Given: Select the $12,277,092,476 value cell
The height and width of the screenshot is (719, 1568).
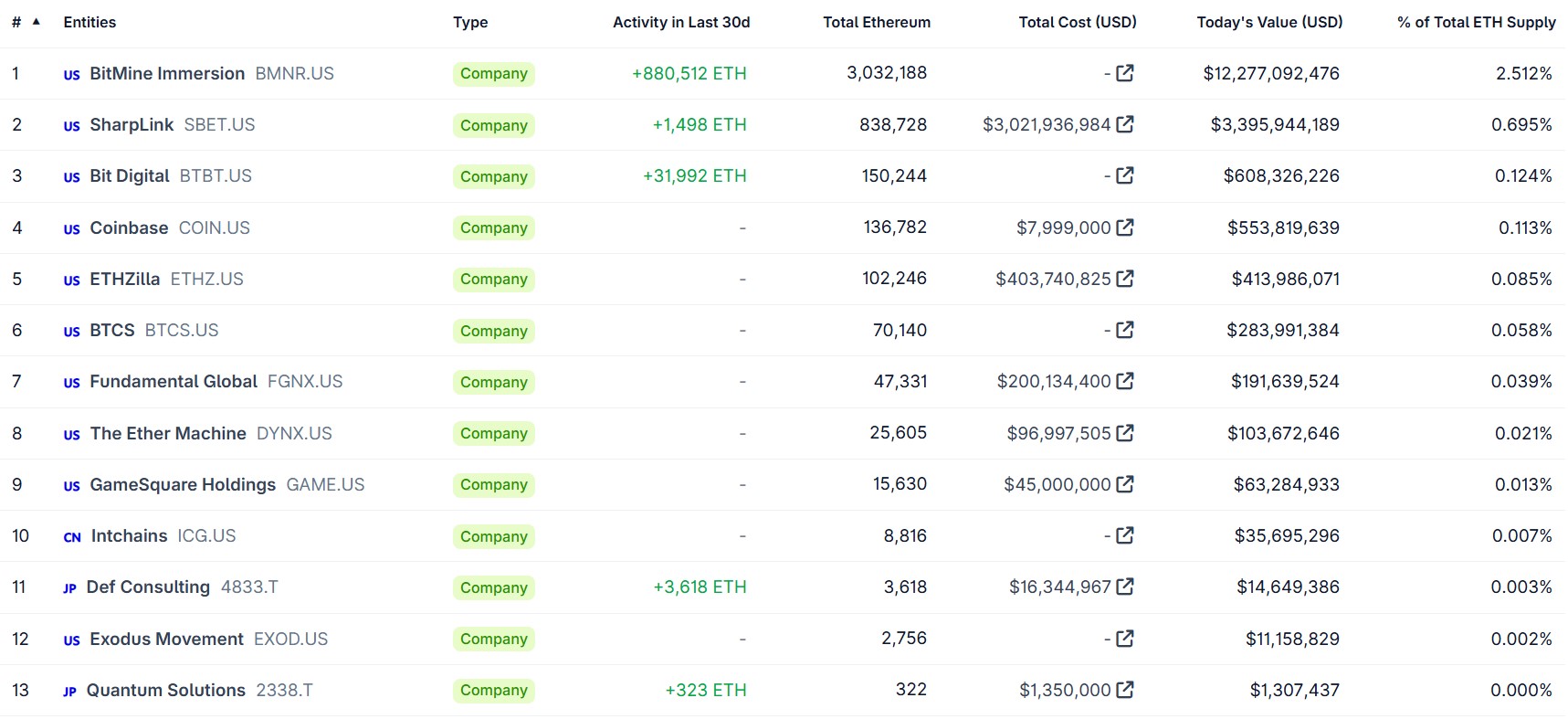Looking at the screenshot, I should coord(1271,73).
